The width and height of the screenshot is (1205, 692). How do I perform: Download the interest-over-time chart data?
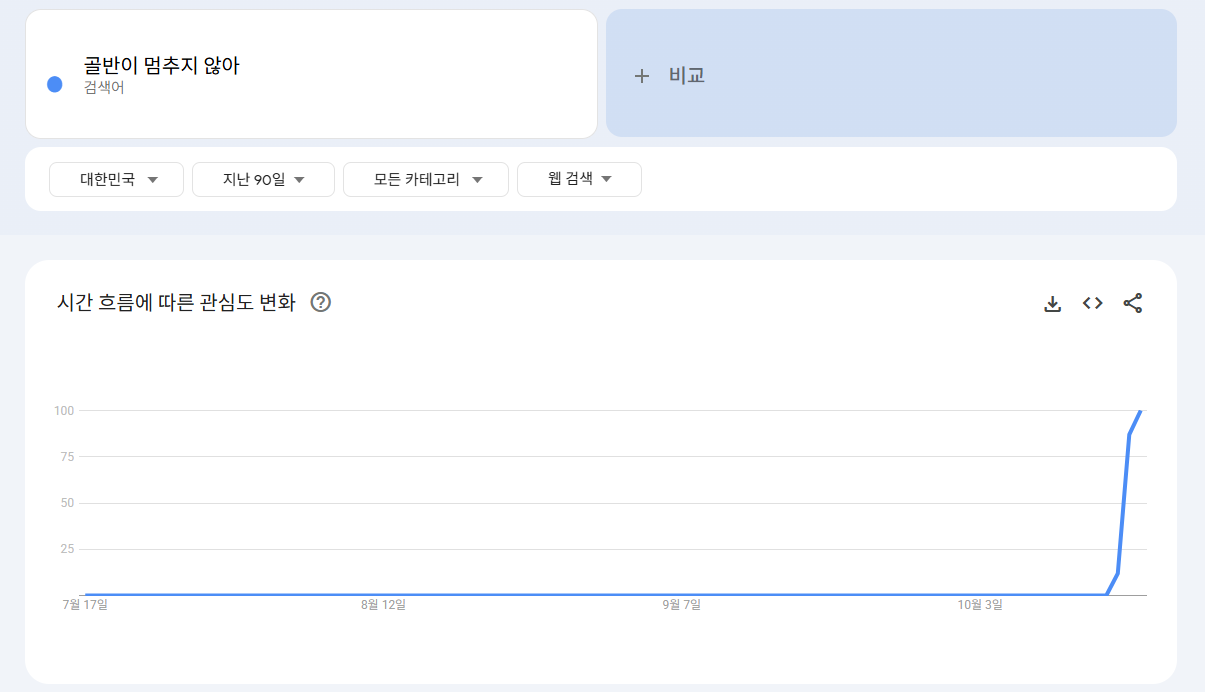pyautogui.click(x=1052, y=303)
